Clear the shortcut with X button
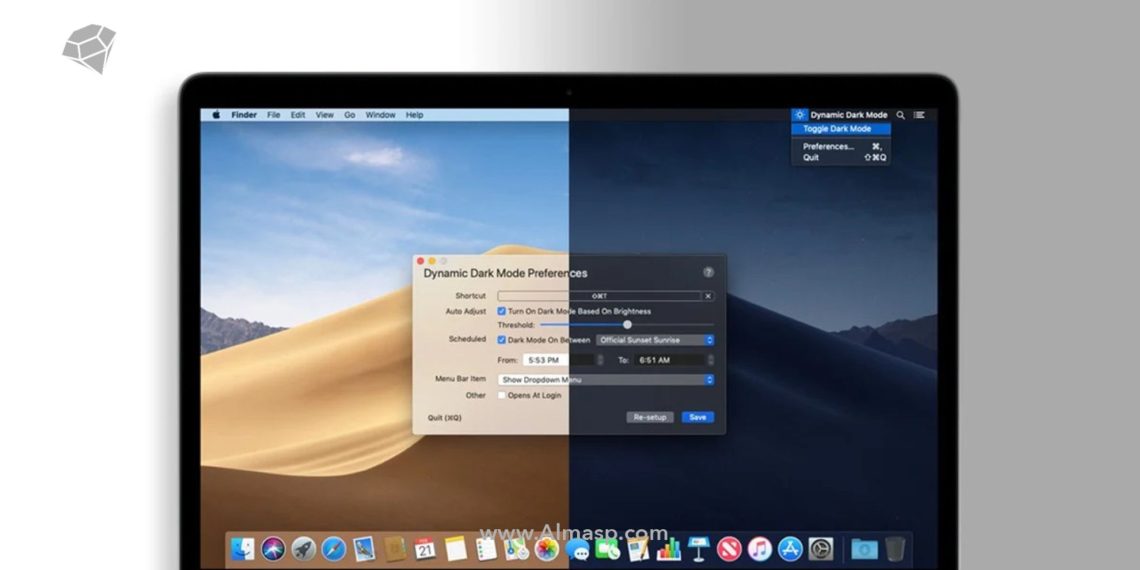The height and width of the screenshot is (570, 1140). 708,296
